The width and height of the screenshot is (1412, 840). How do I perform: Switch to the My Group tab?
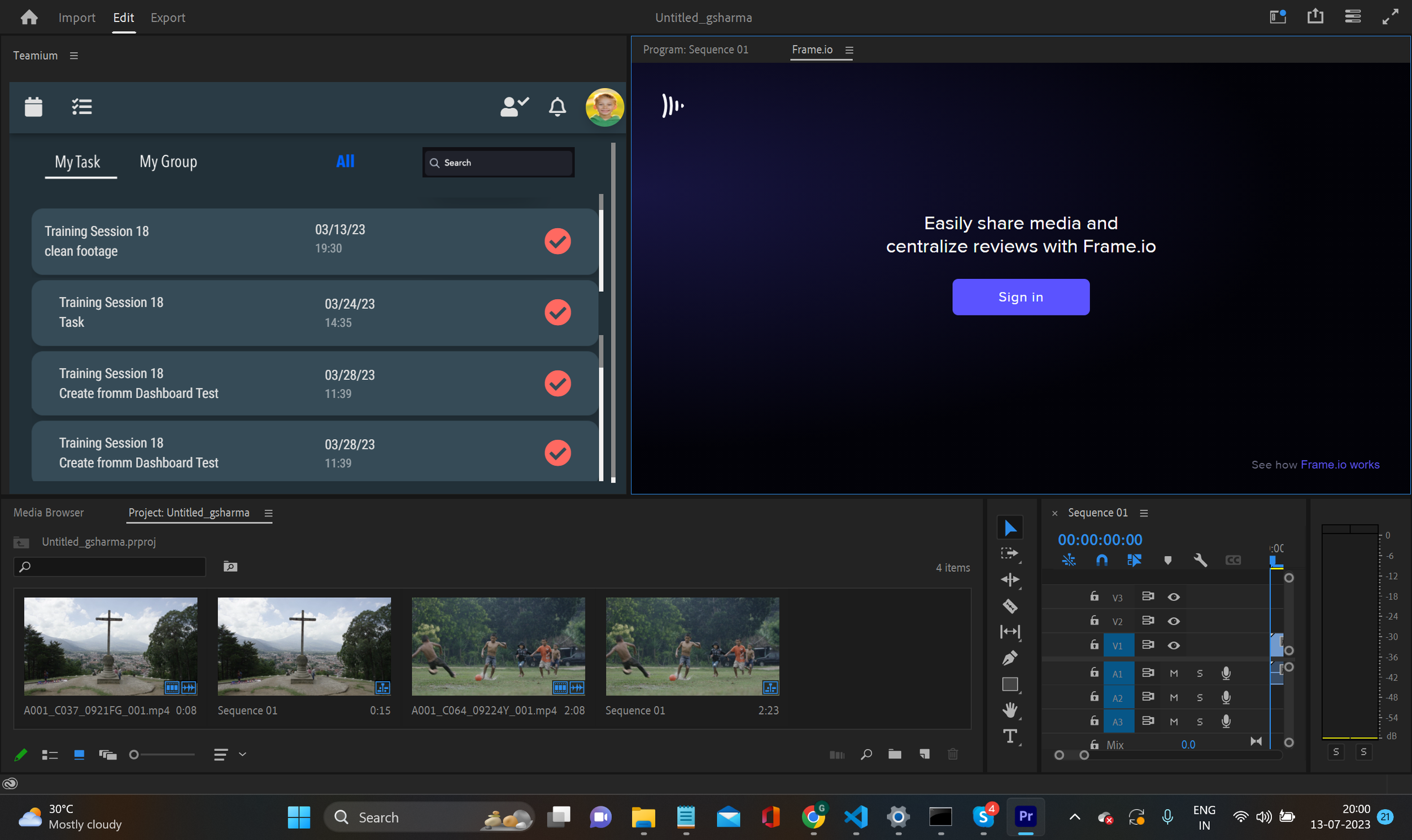168,162
